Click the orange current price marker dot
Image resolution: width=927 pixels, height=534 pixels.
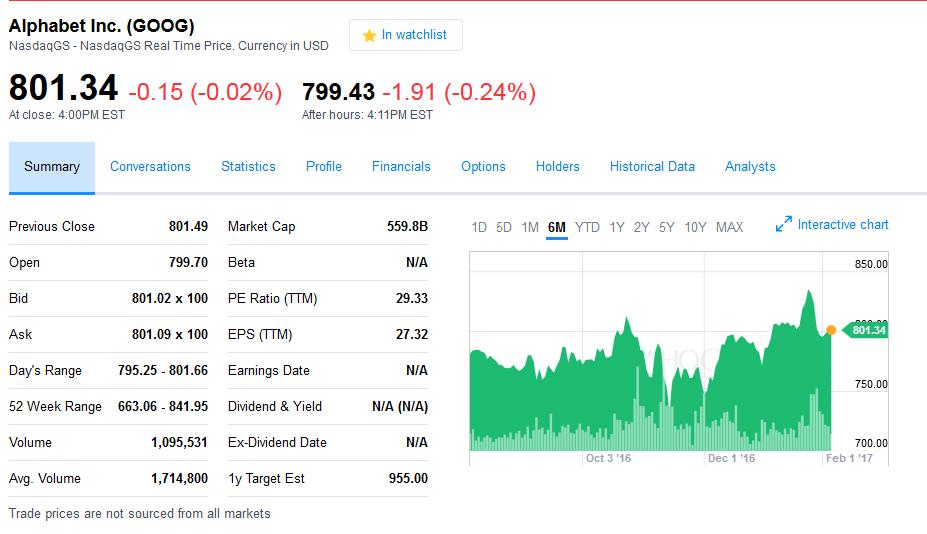[x=831, y=330]
